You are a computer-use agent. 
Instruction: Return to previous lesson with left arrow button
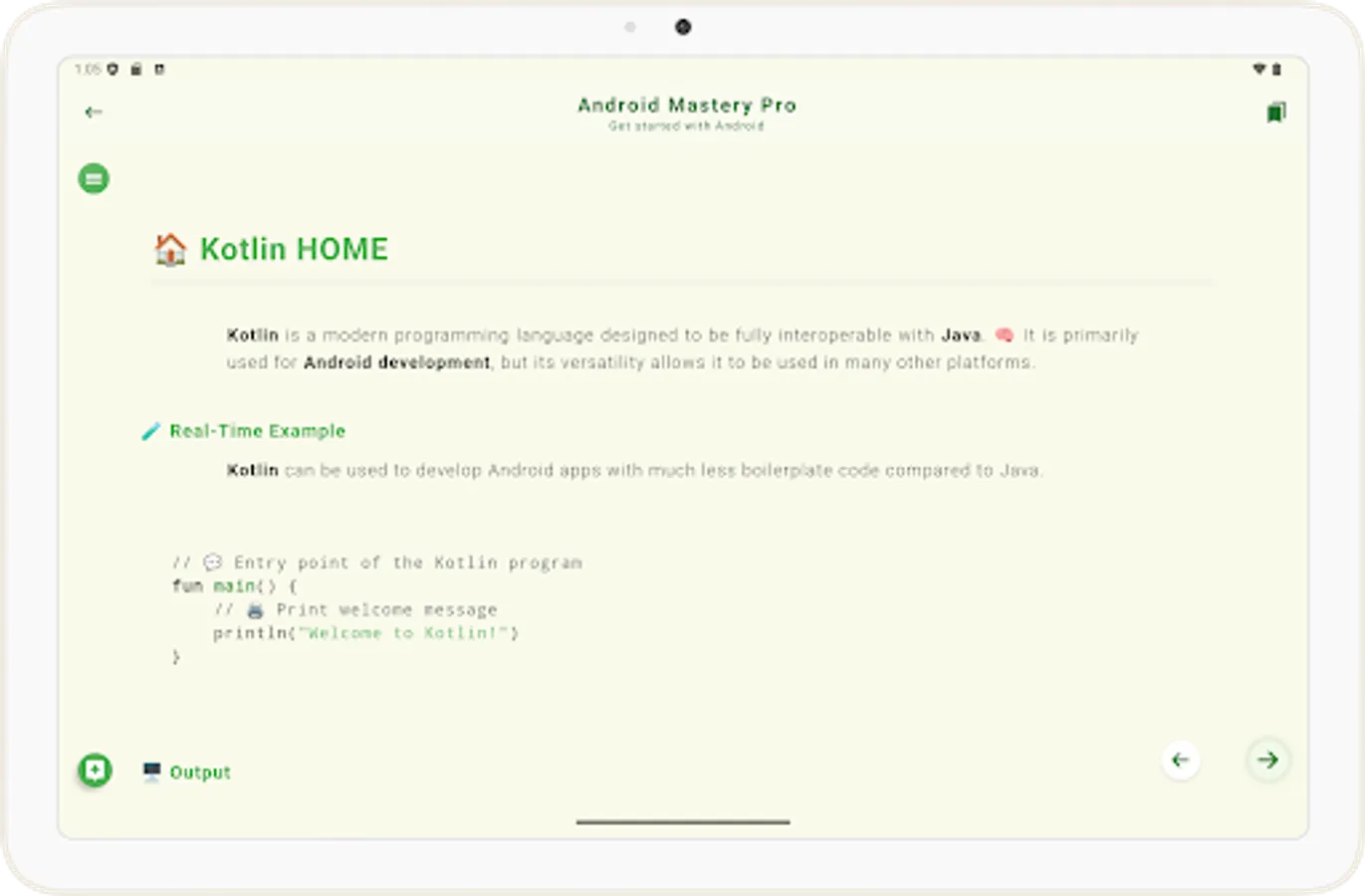tap(1181, 760)
